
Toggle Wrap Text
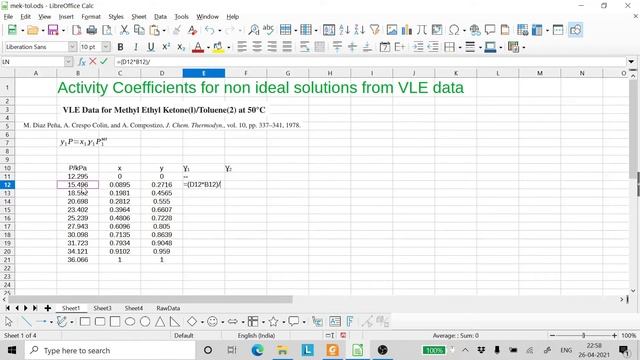(304, 47)
